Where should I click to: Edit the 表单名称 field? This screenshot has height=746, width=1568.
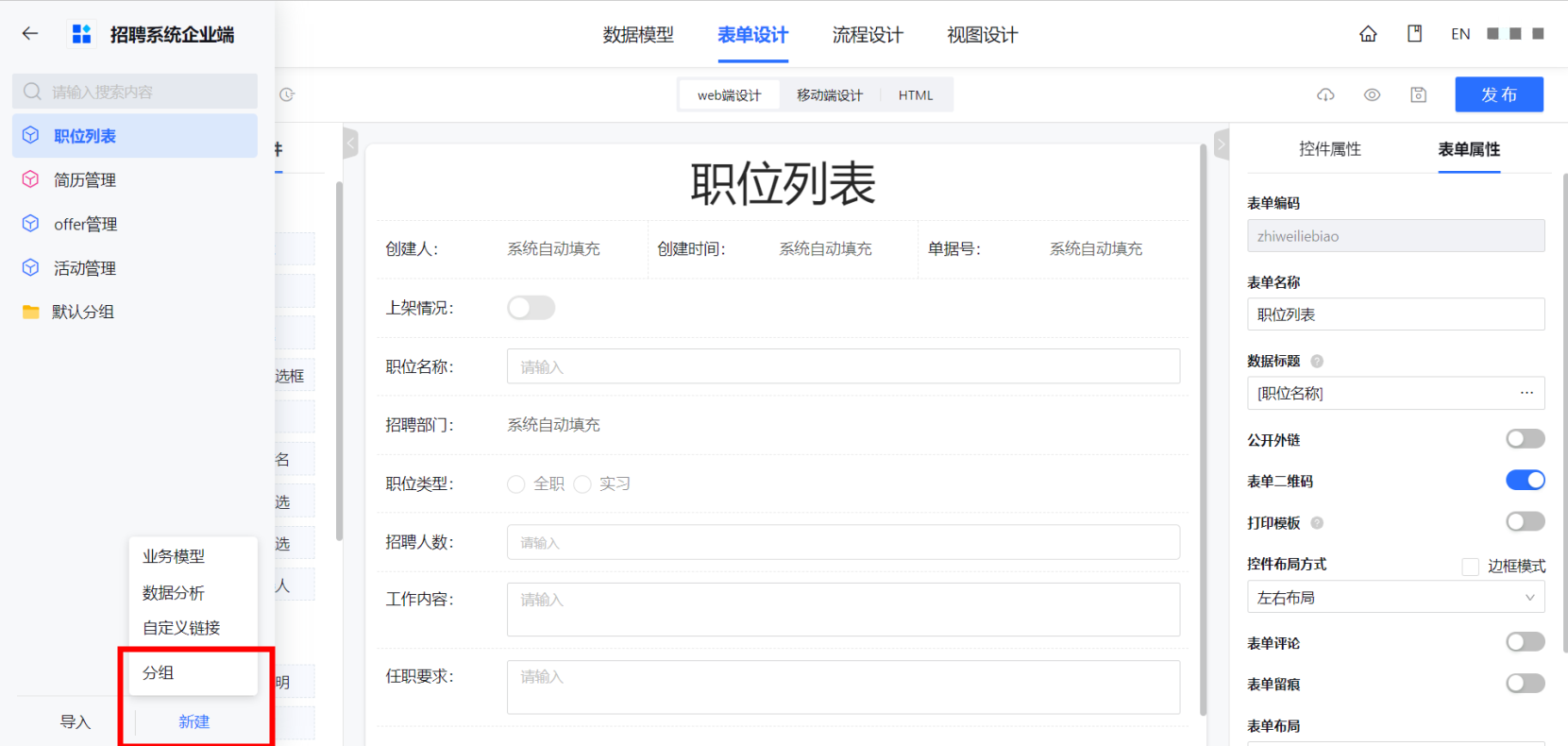(x=1395, y=314)
